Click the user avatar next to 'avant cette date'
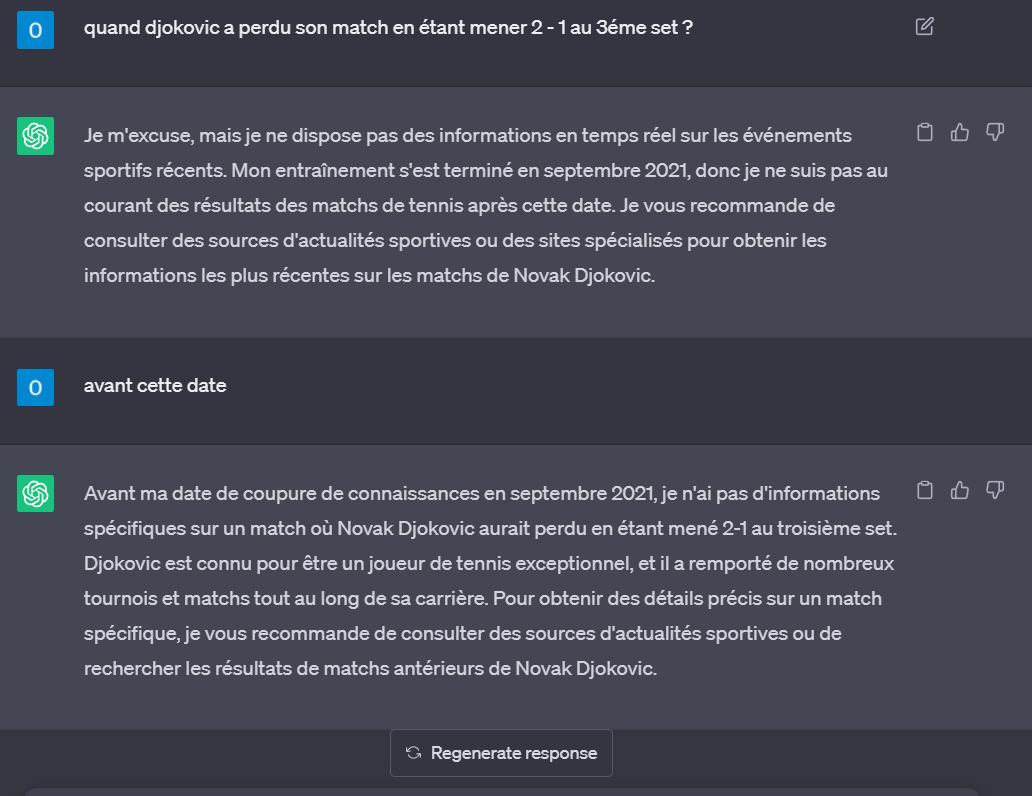This screenshot has width=1032, height=796. pos(35,387)
